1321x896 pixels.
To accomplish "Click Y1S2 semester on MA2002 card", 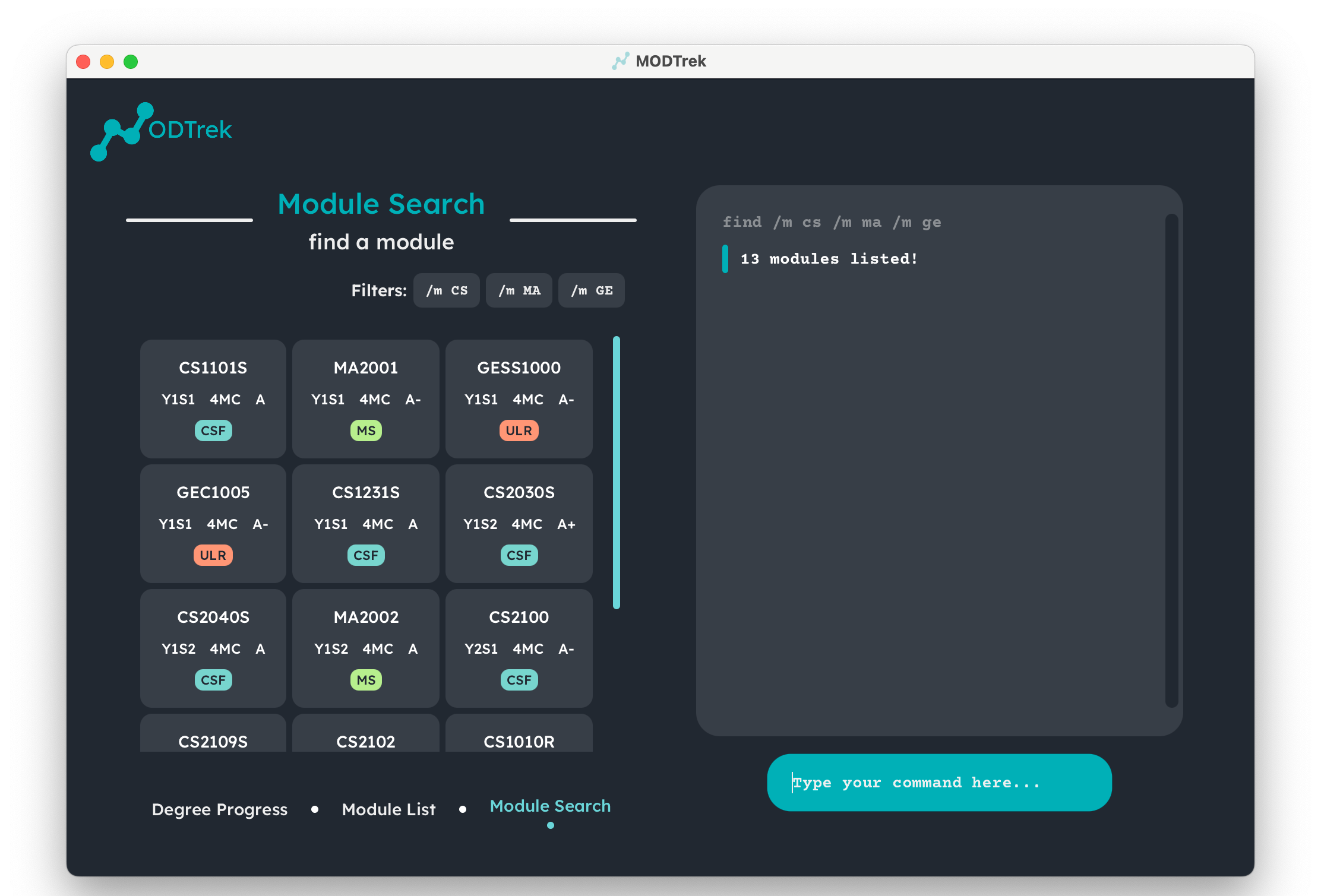I will [331, 649].
